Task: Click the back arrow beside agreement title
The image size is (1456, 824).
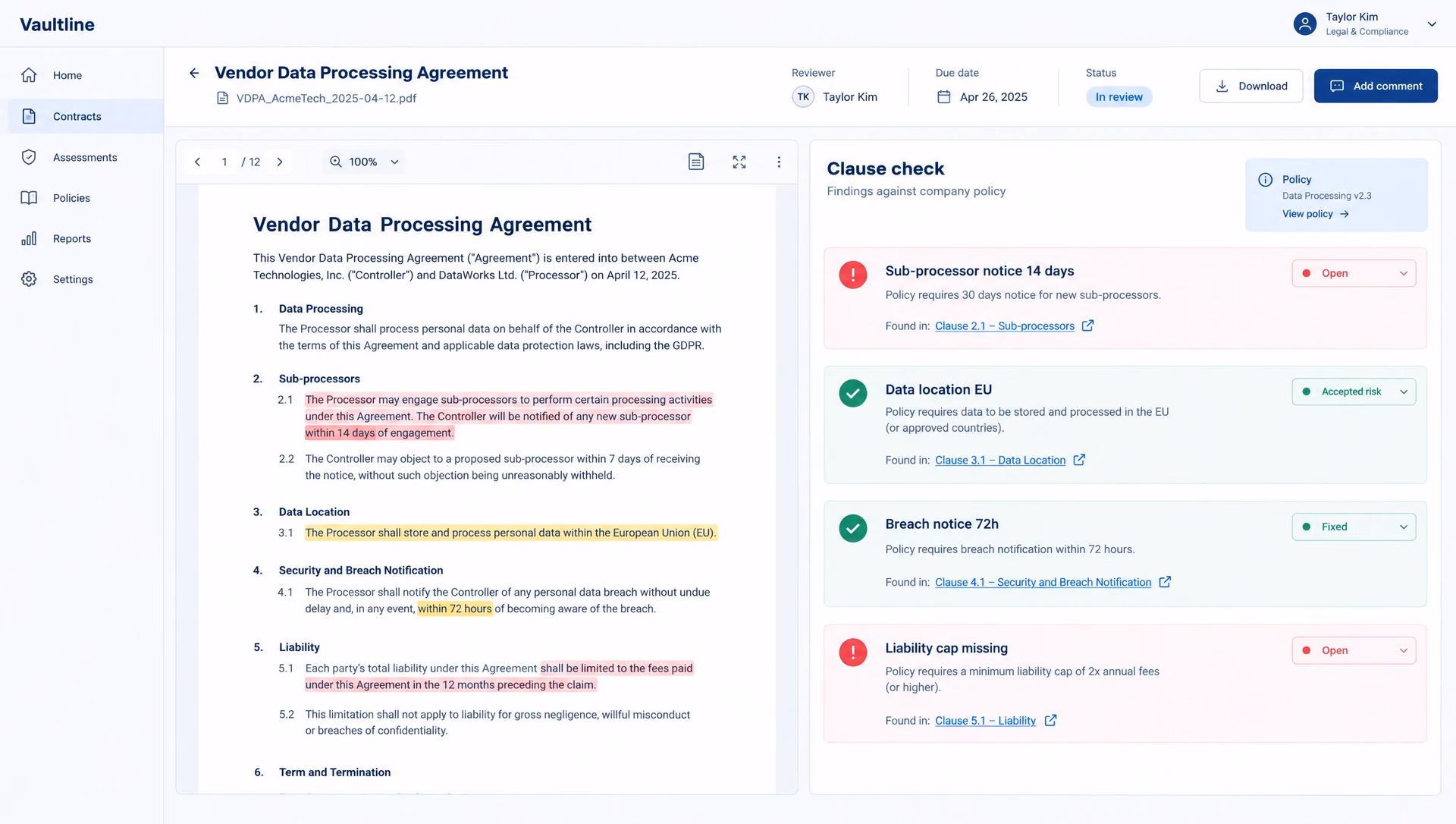Action: click(x=194, y=73)
